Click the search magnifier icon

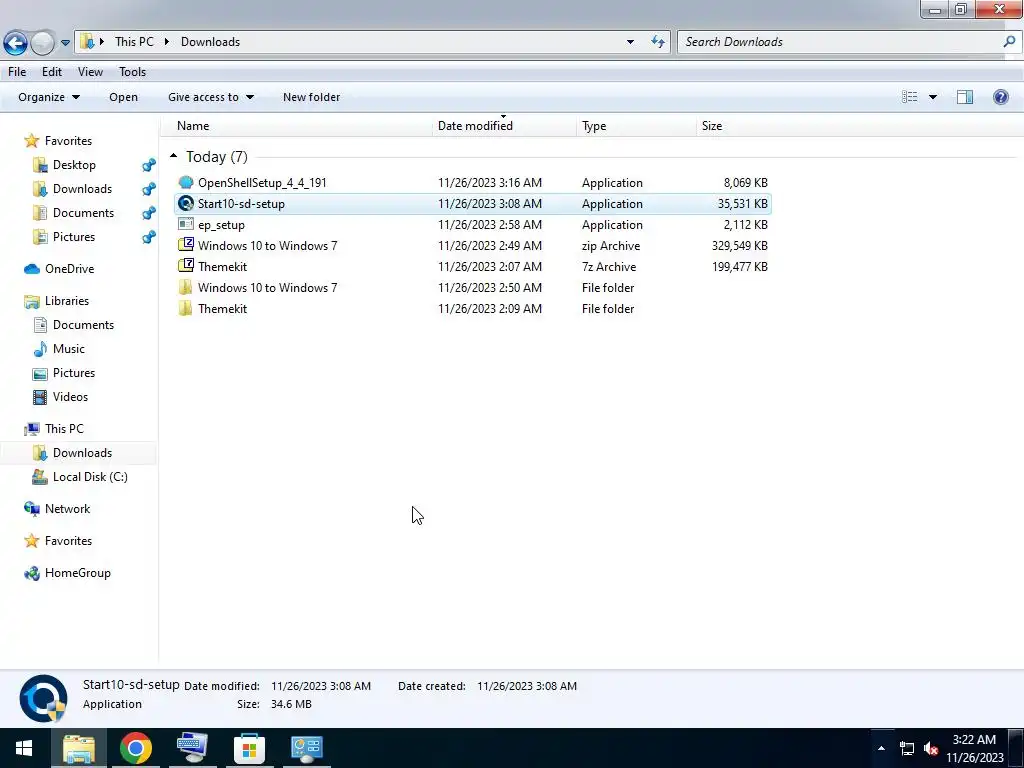tap(1009, 42)
